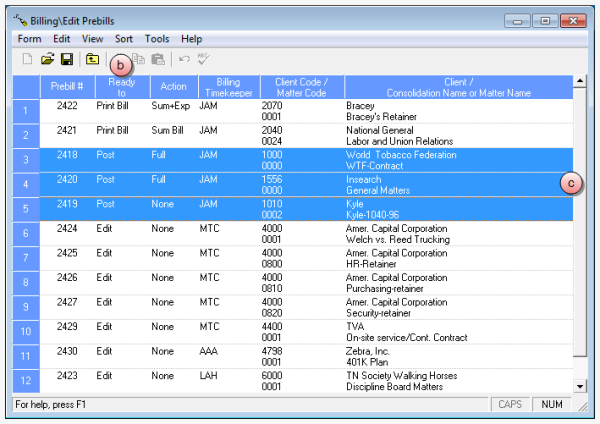Open the Tools menu
600x424 pixels.
(x=157, y=38)
